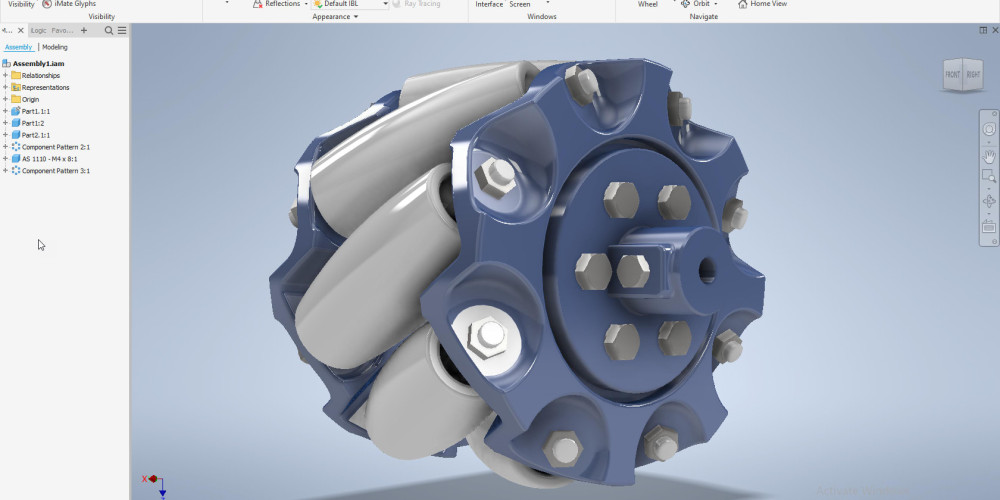Click the Reflections icon
Viewport: 1000px width, 500px height.
pyautogui.click(x=258, y=4)
